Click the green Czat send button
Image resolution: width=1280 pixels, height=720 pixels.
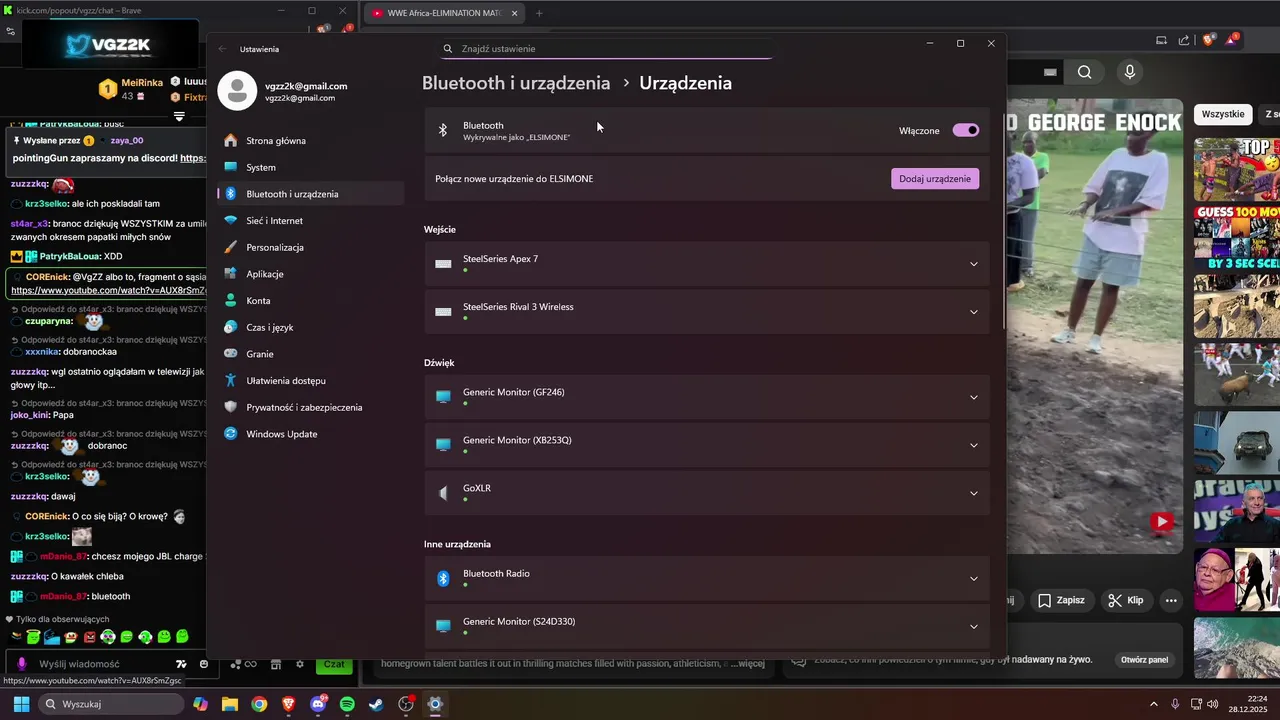(x=334, y=664)
